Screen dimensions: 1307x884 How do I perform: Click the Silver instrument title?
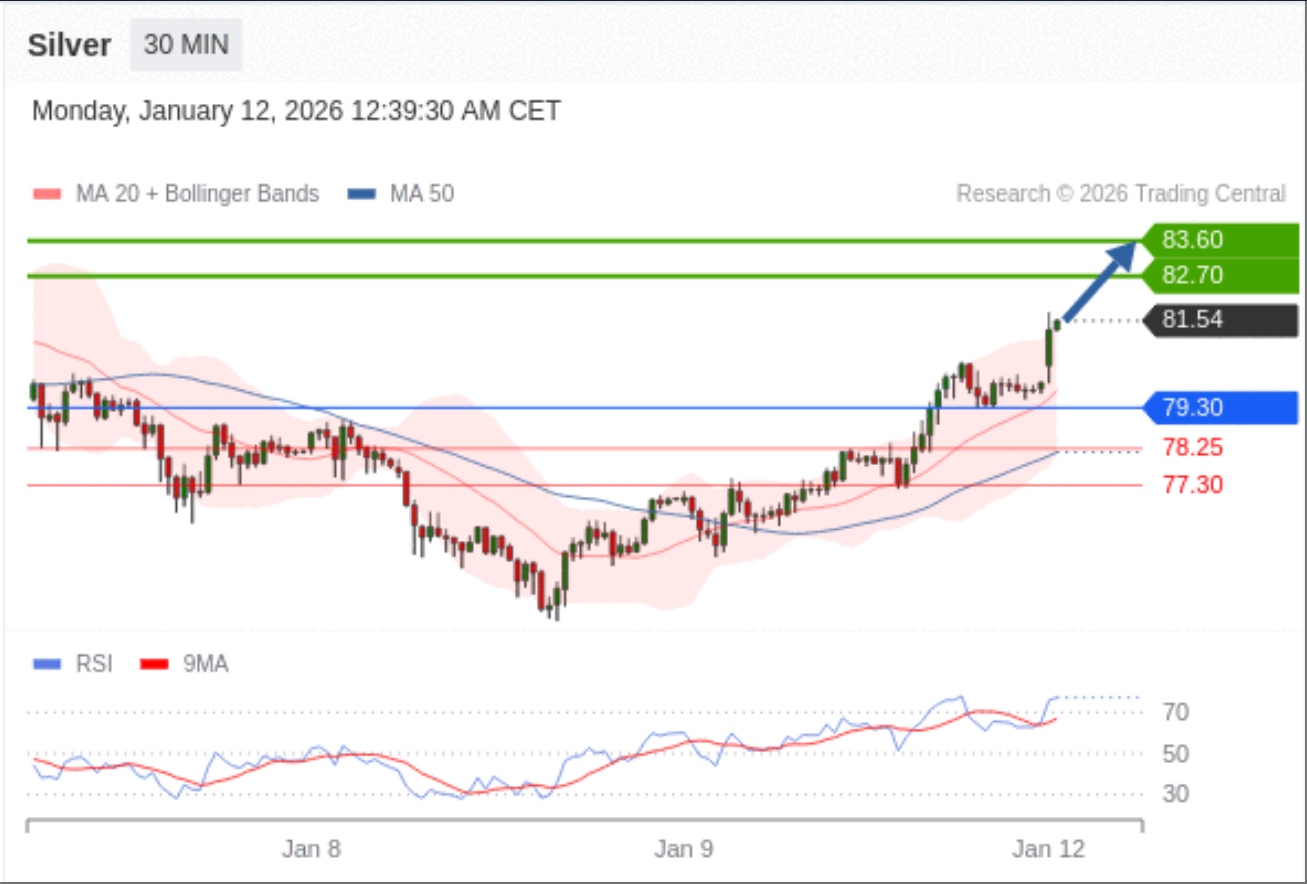pos(69,46)
